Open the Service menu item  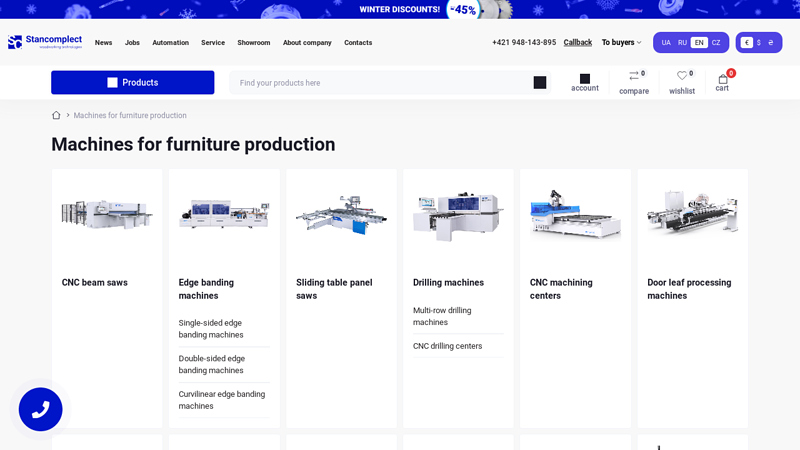(x=213, y=42)
